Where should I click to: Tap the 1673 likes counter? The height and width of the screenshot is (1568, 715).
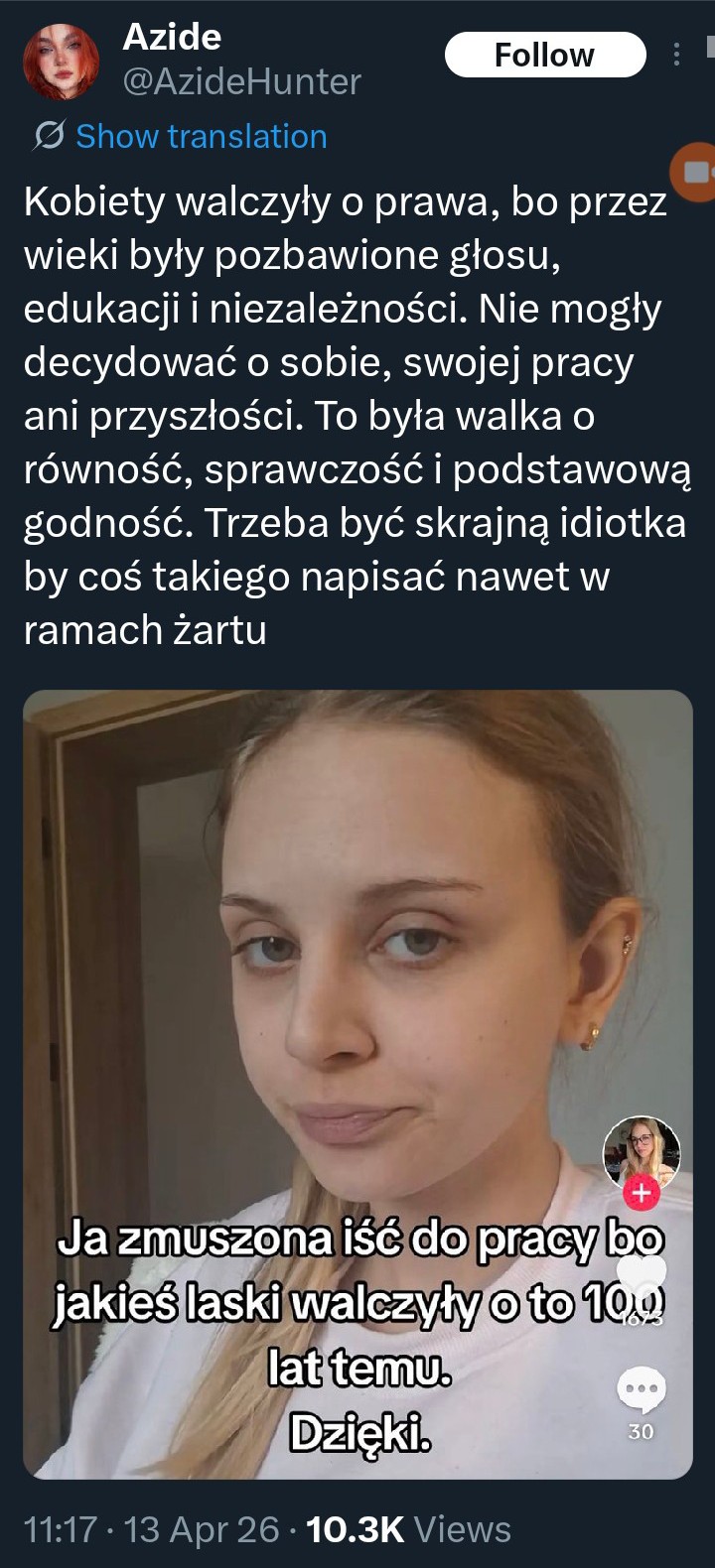(643, 1318)
